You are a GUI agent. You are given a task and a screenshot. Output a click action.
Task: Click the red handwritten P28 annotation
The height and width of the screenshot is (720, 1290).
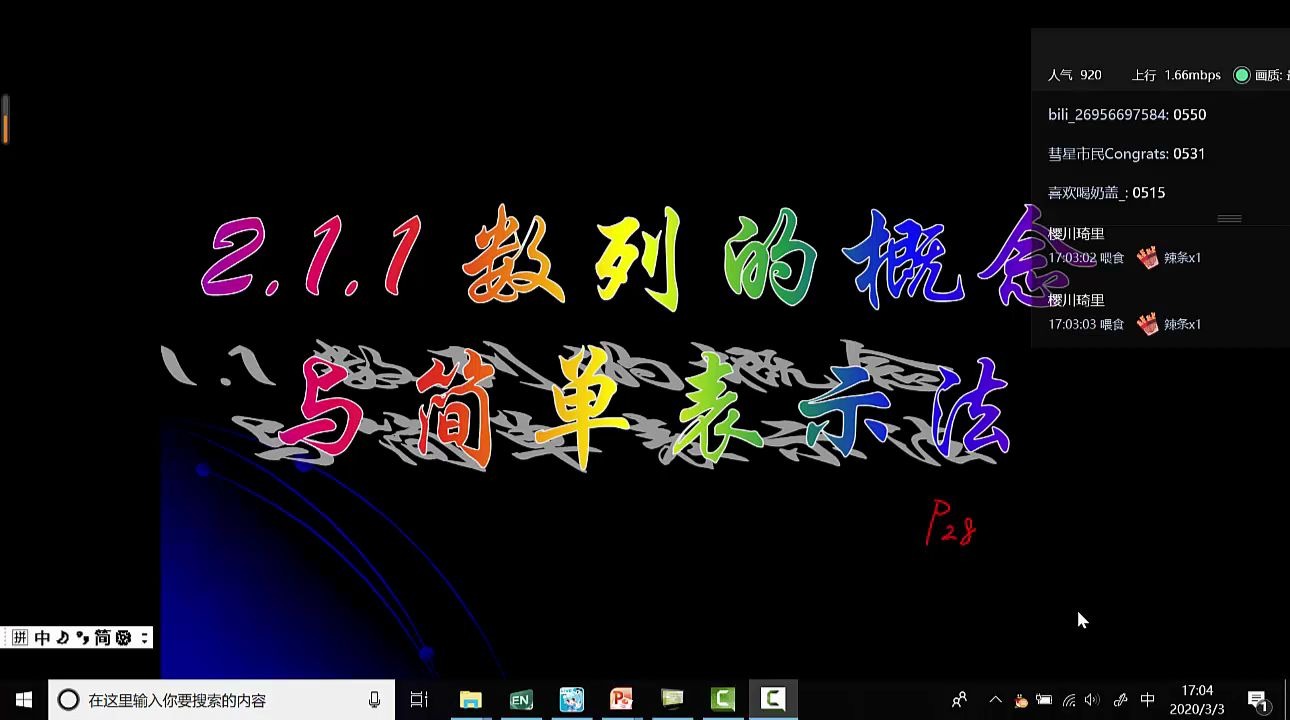[950, 524]
